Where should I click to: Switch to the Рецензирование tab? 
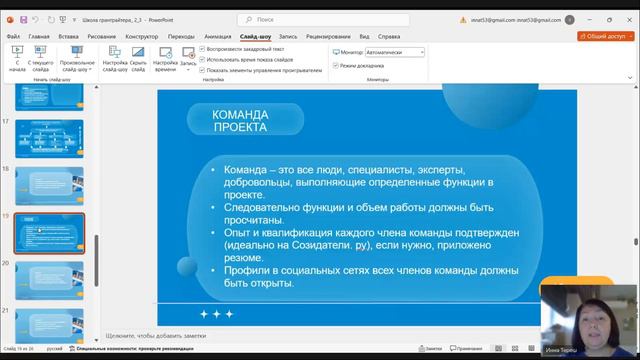328,36
